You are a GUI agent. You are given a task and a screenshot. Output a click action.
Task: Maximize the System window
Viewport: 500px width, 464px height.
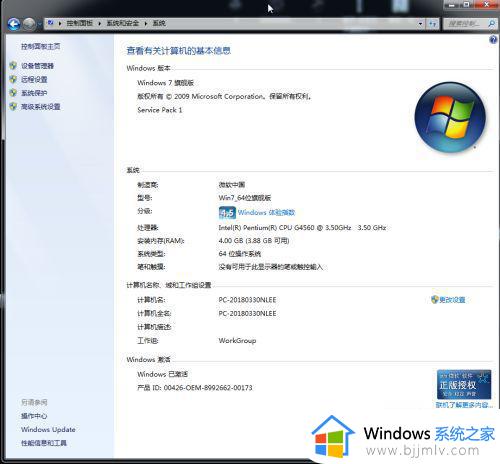(466, 5)
